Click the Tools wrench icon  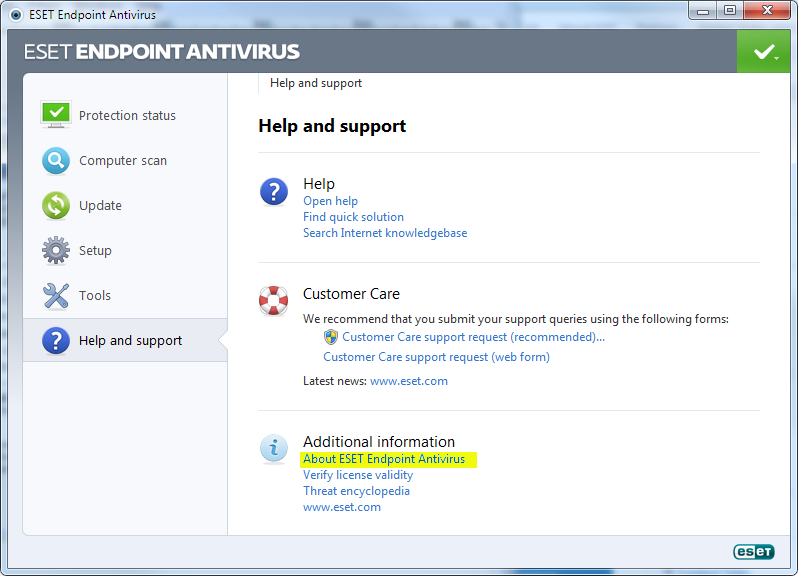click(56, 296)
